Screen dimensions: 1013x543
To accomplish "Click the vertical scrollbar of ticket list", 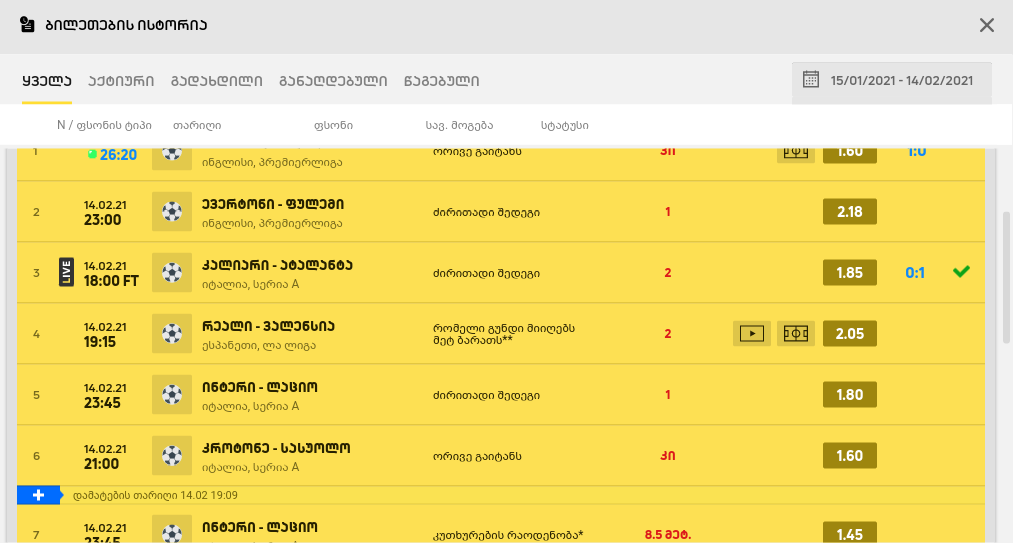I will click(1005, 278).
